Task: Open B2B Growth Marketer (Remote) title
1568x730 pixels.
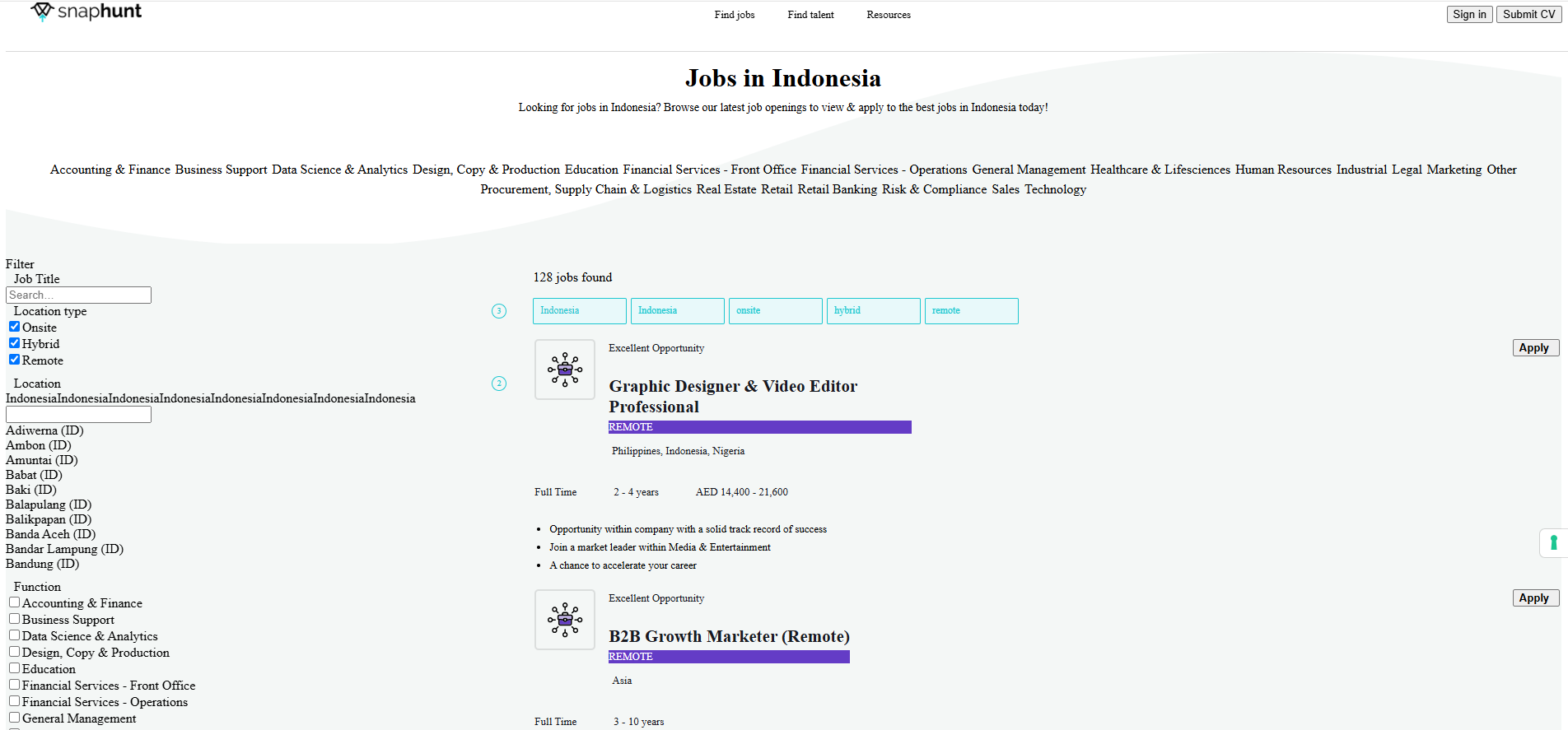Action: tap(729, 636)
